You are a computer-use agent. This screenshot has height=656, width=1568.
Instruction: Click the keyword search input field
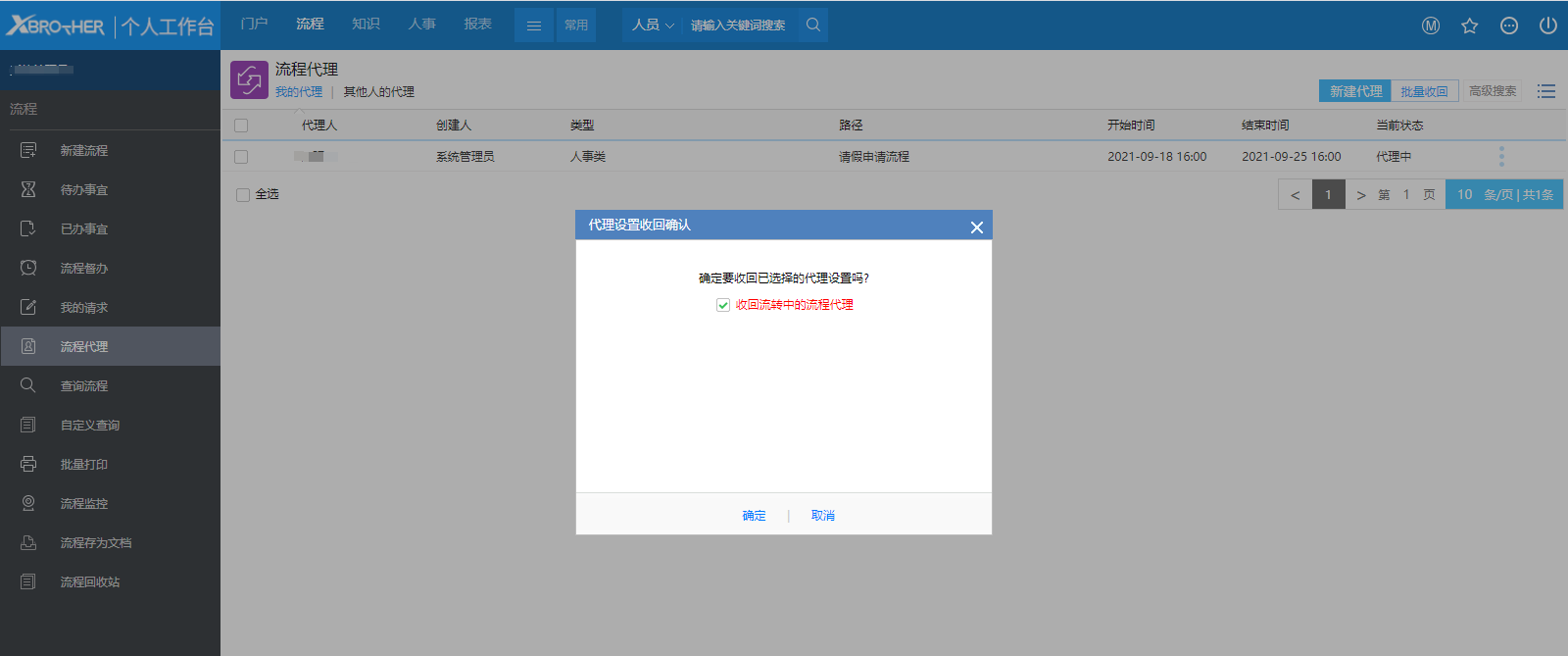pos(740,25)
